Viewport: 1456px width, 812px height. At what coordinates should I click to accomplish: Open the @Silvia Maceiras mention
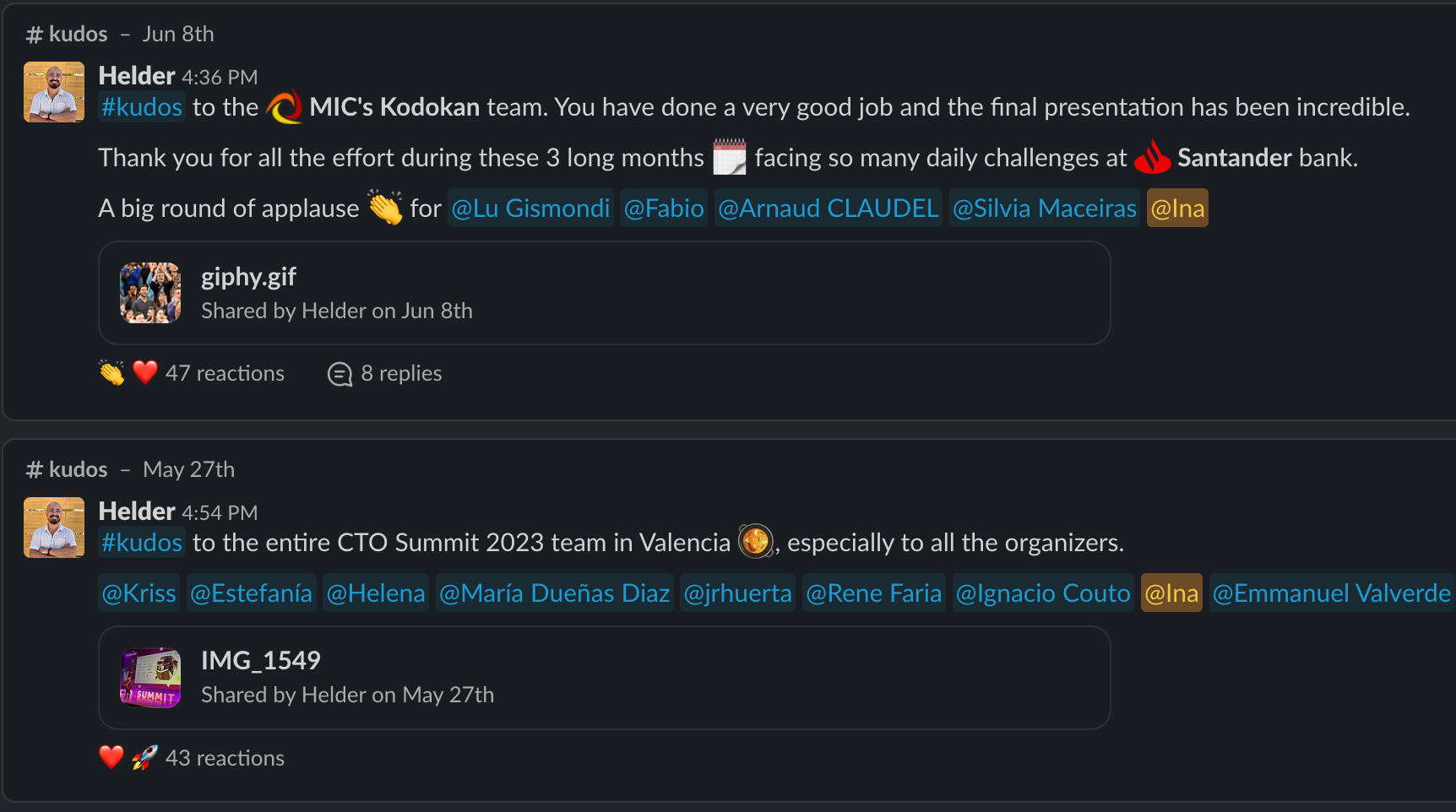pos(1044,208)
